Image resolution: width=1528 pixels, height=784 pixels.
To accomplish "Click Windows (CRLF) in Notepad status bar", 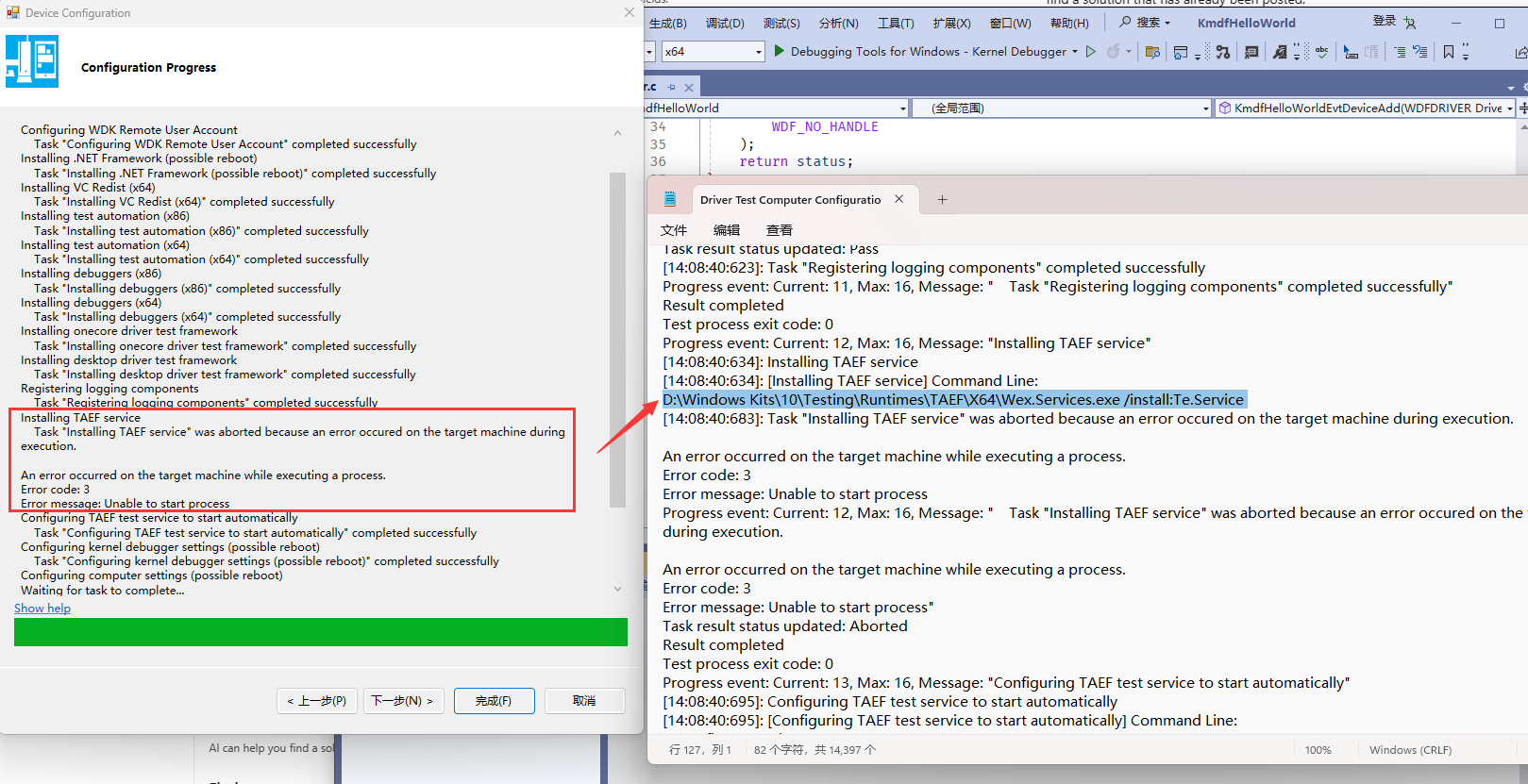I will coord(1410,750).
